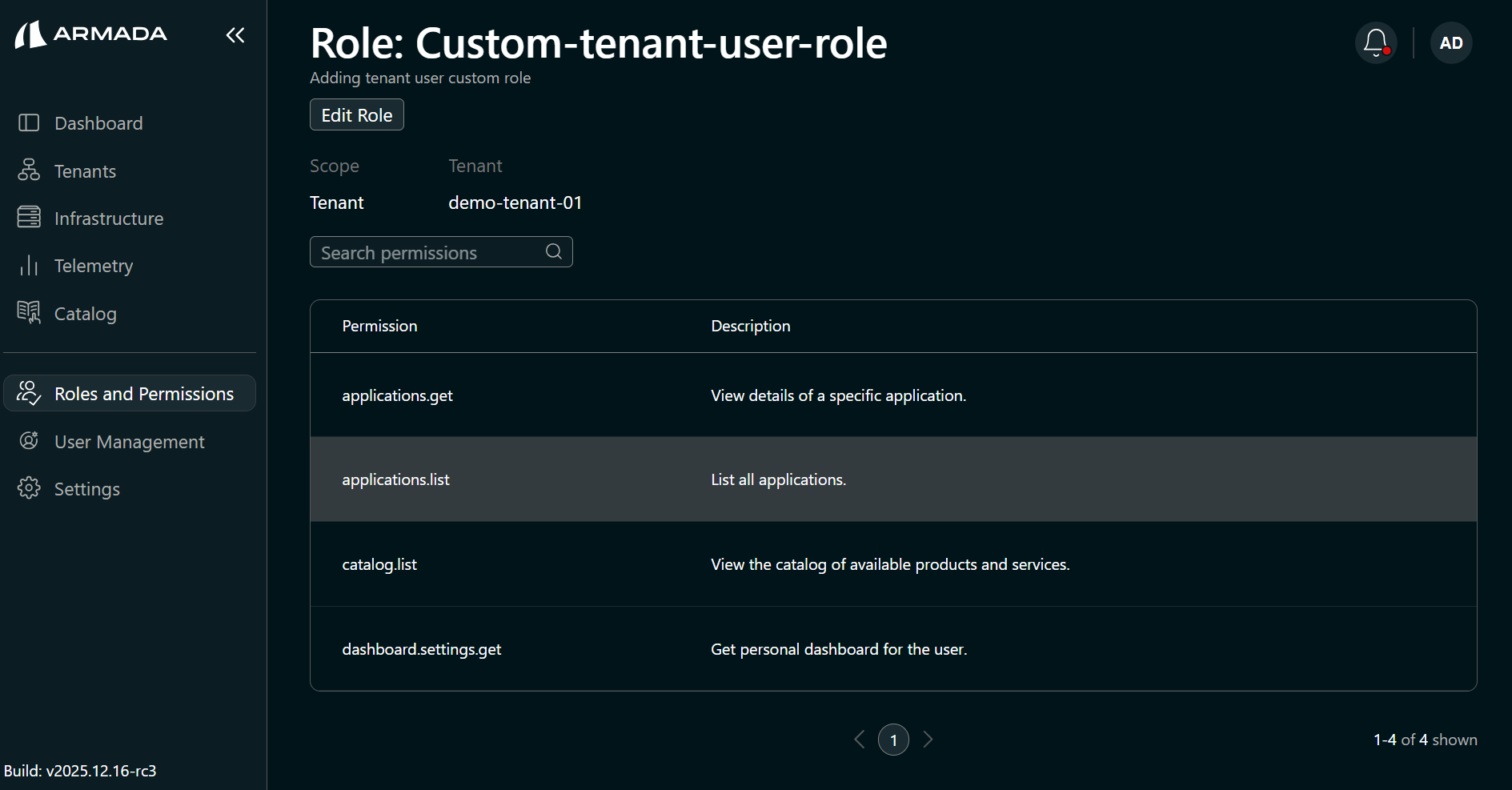This screenshot has width=1512, height=790.
Task: Click the Armada logo
Action: pyautogui.click(x=90, y=34)
